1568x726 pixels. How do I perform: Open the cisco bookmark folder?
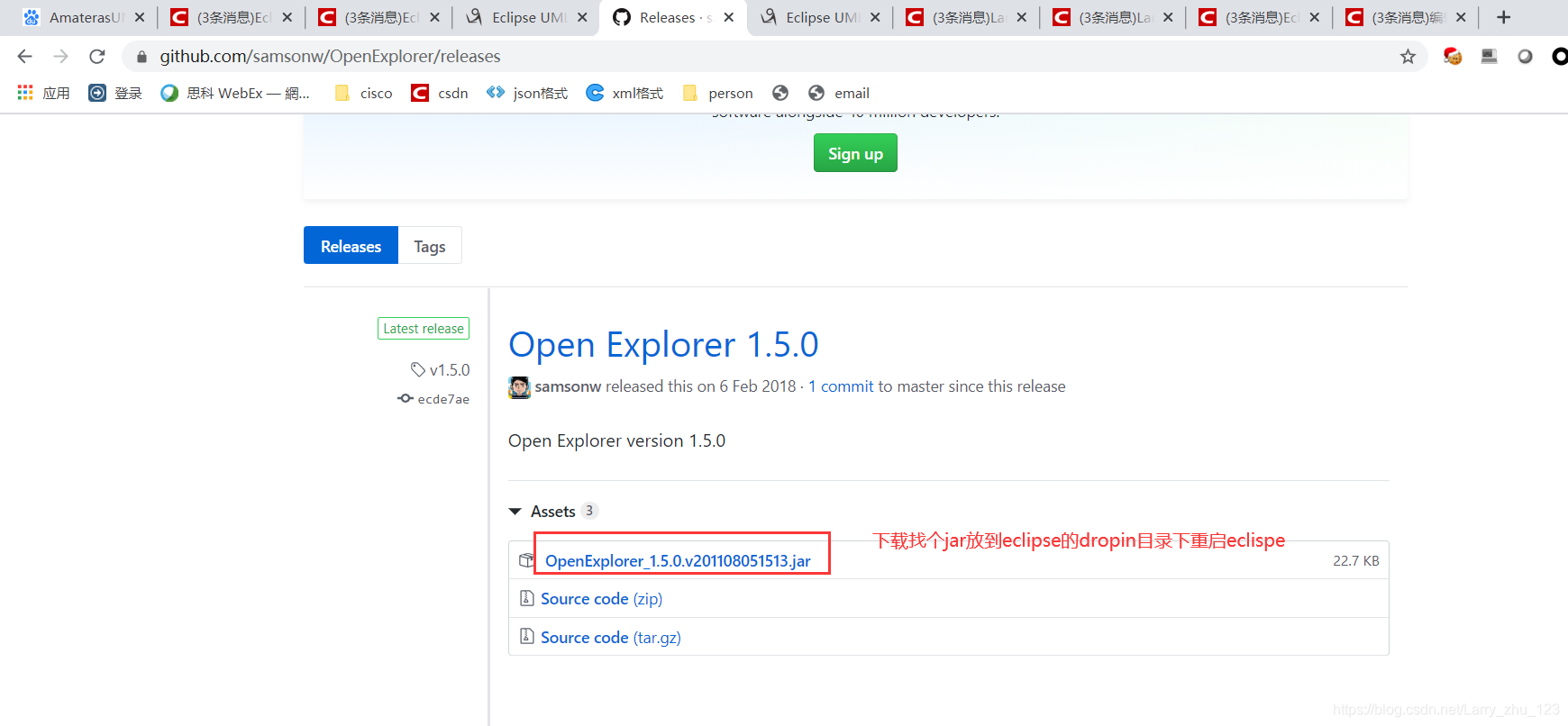point(363,93)
